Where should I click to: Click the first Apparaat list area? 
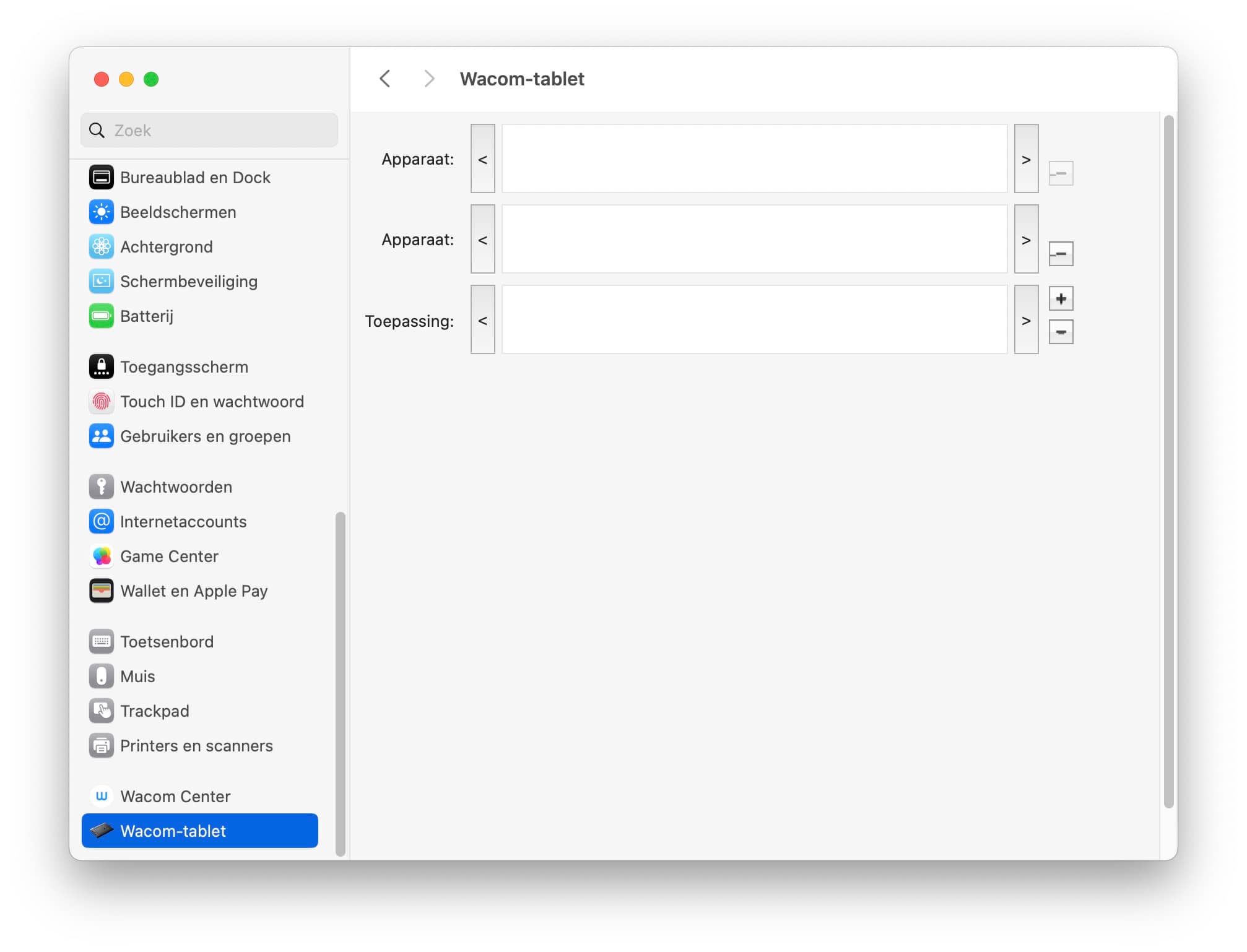[755, 159]
